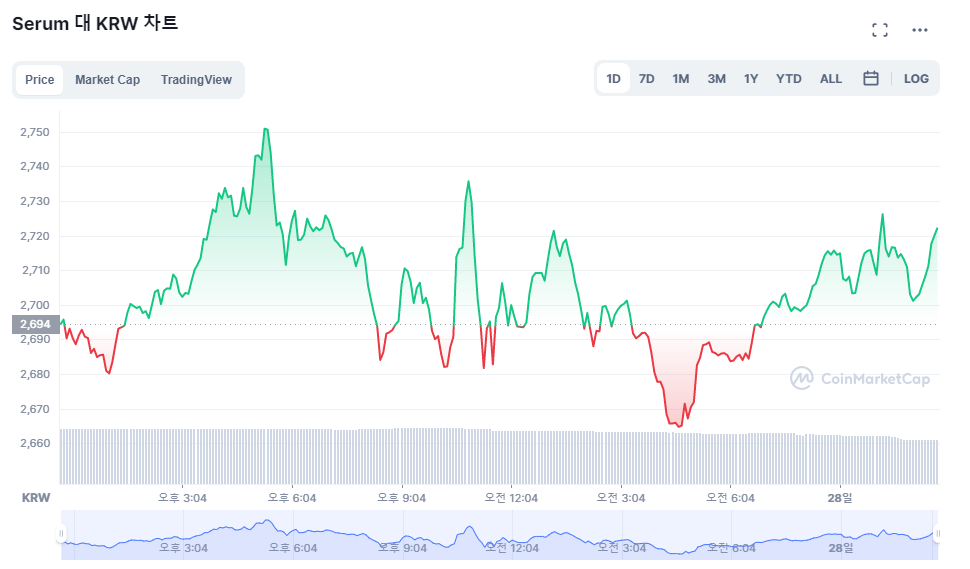Open the calendar date range picker

tap(870, 79)
